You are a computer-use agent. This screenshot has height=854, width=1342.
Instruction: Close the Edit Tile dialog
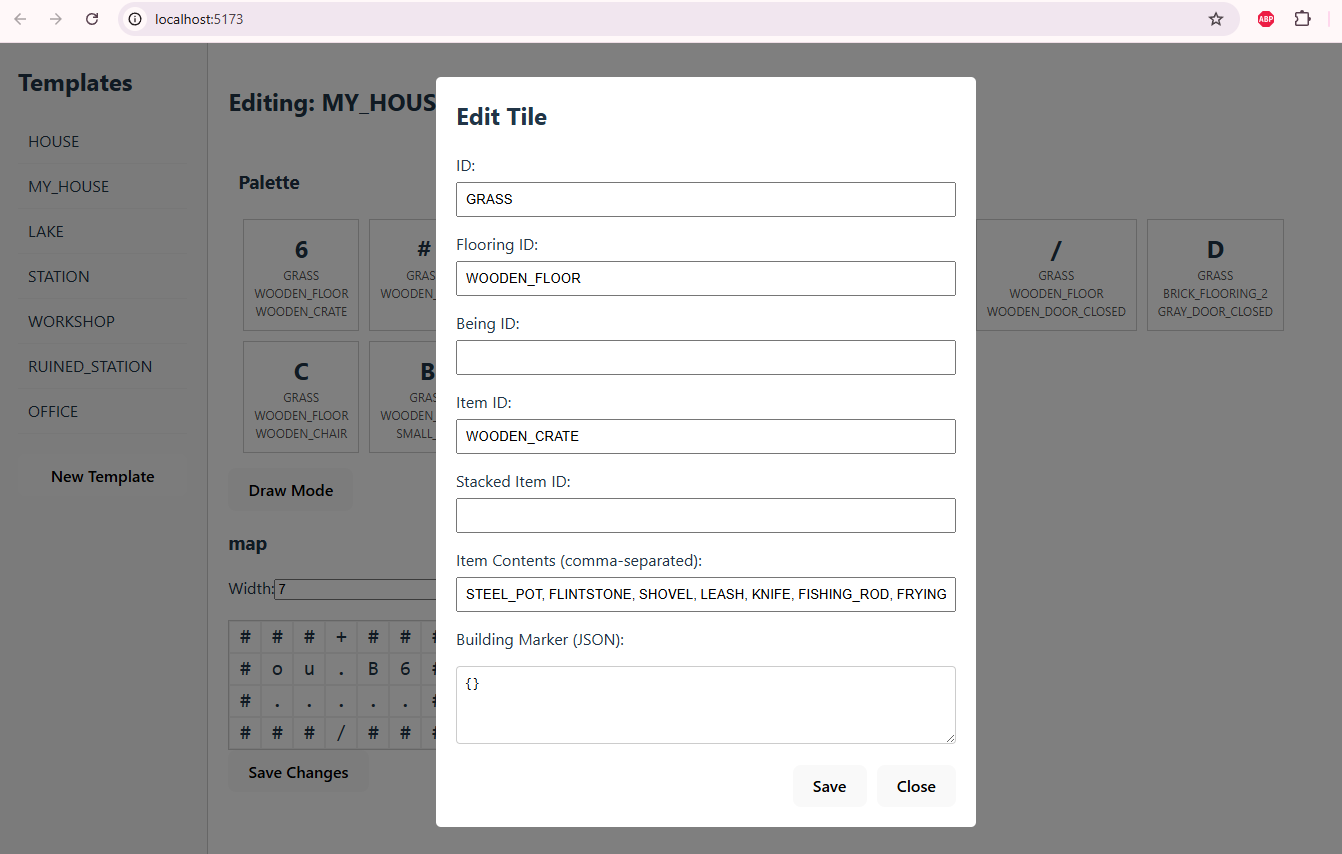coord(915,786)
